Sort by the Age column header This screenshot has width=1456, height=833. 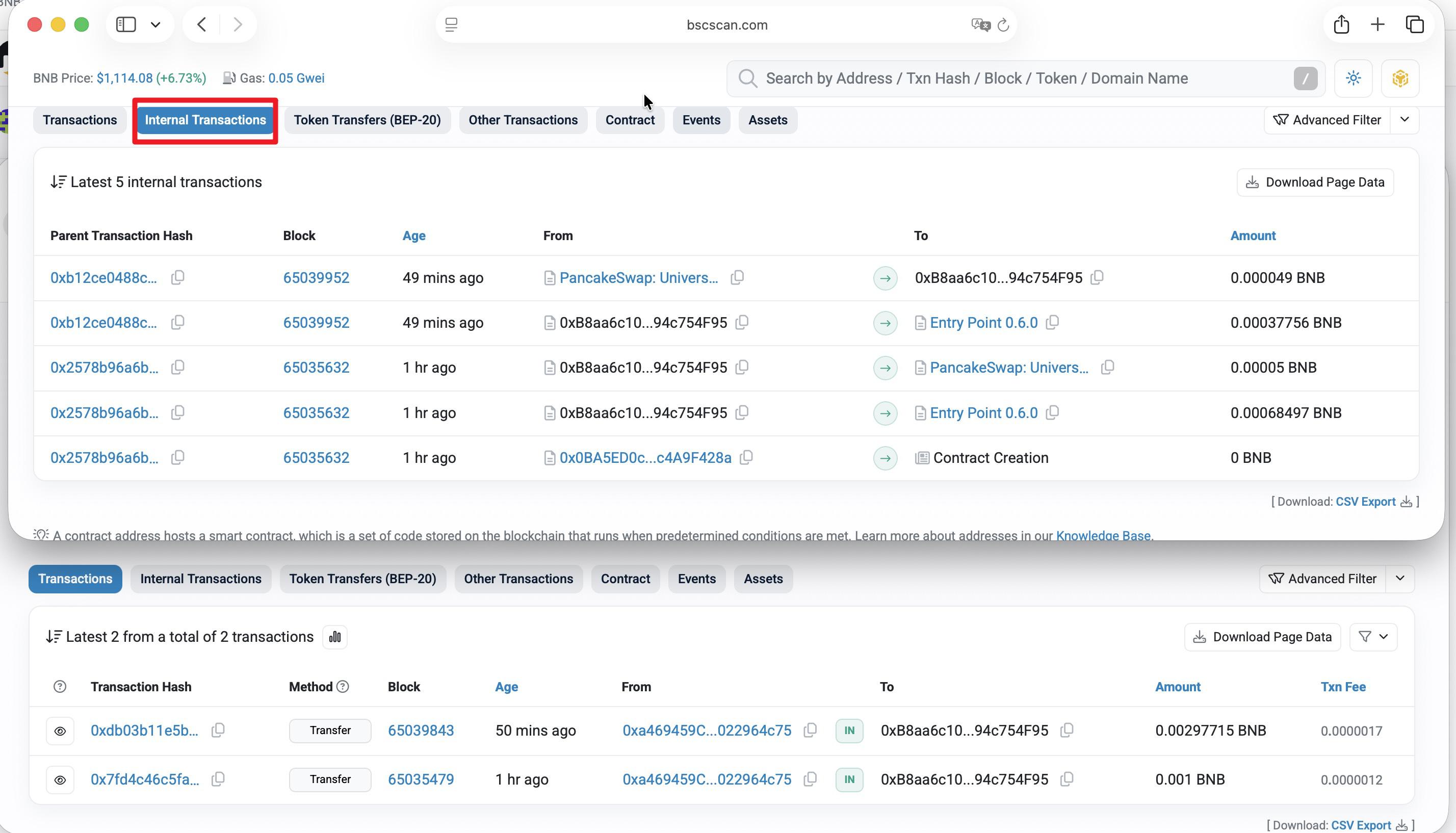point(413,236)
